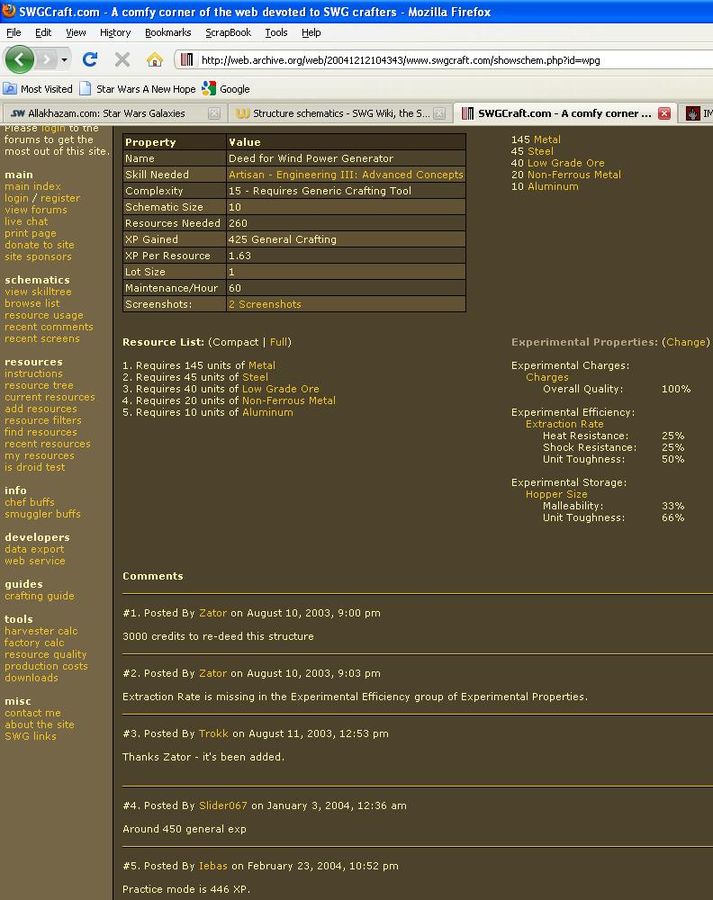This screenshot has width=713, height=900.
Task: Click the web archive URL address field
Action: tap(440, 60)
